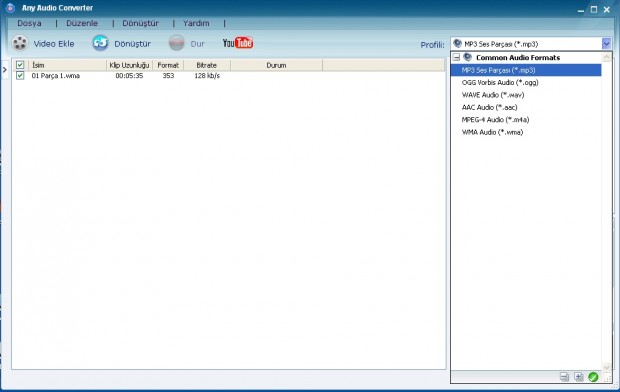620x392 pixels.
Task: Click the blue Dönüştür convert icon
Action: coord(100,43)
